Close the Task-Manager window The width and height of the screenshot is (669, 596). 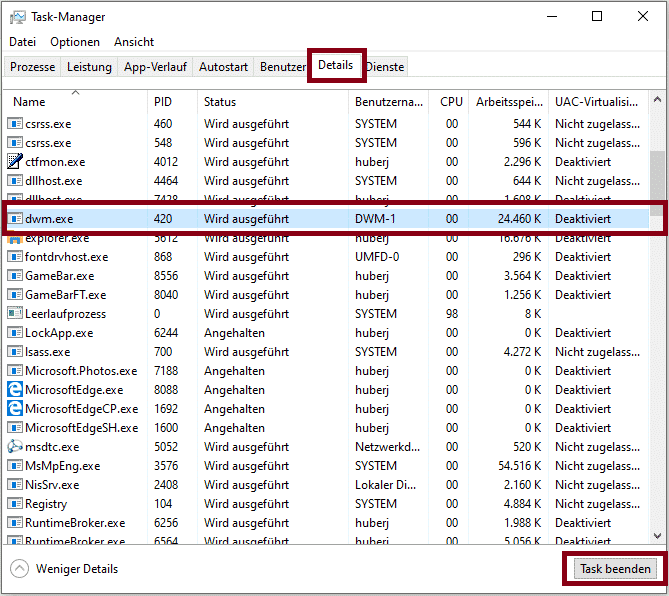pyautogui.click(x=643, y=17)
